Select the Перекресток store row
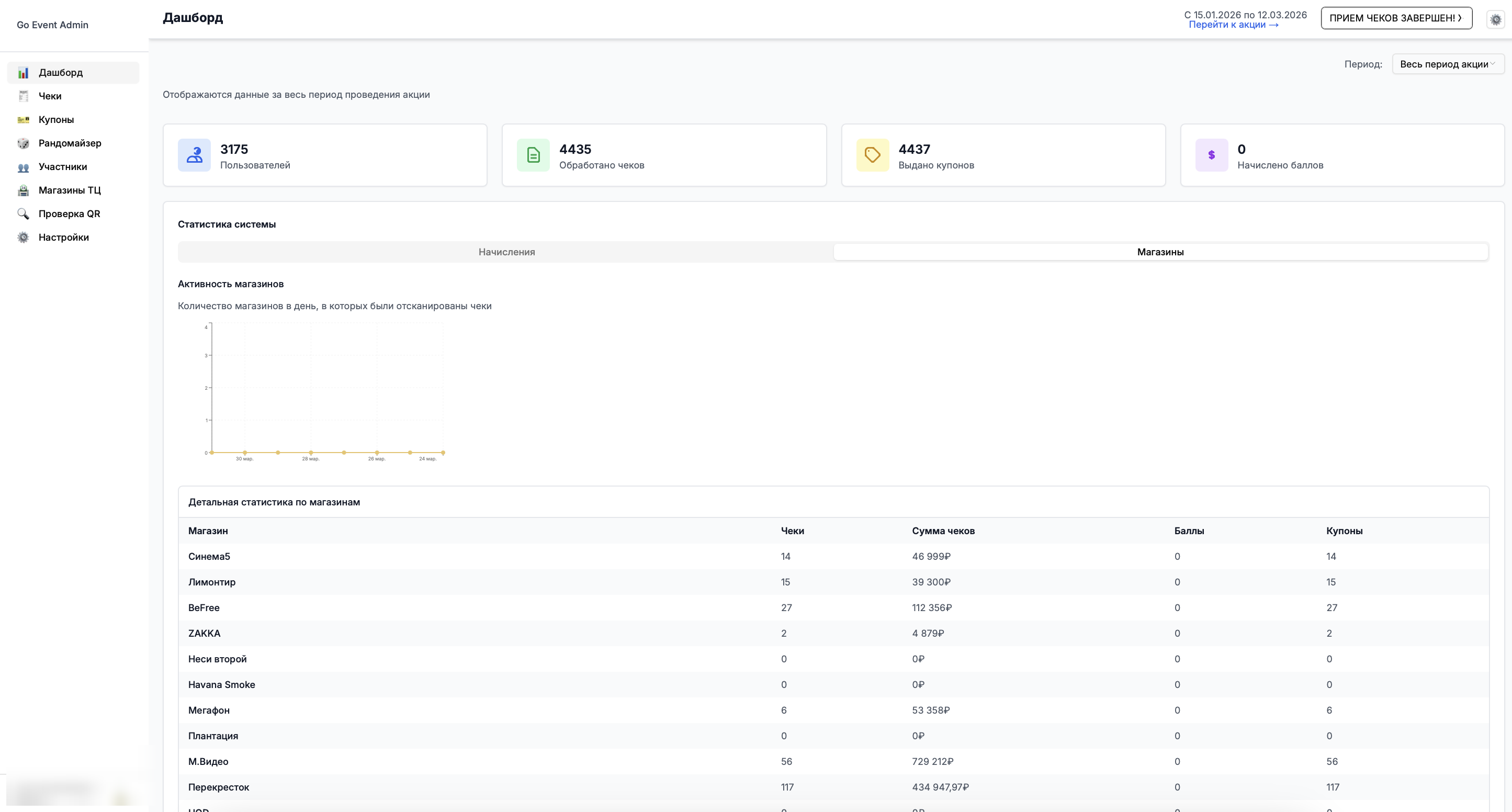The width and height of the screenshot is (1512, 812). [x=833, y=787]
